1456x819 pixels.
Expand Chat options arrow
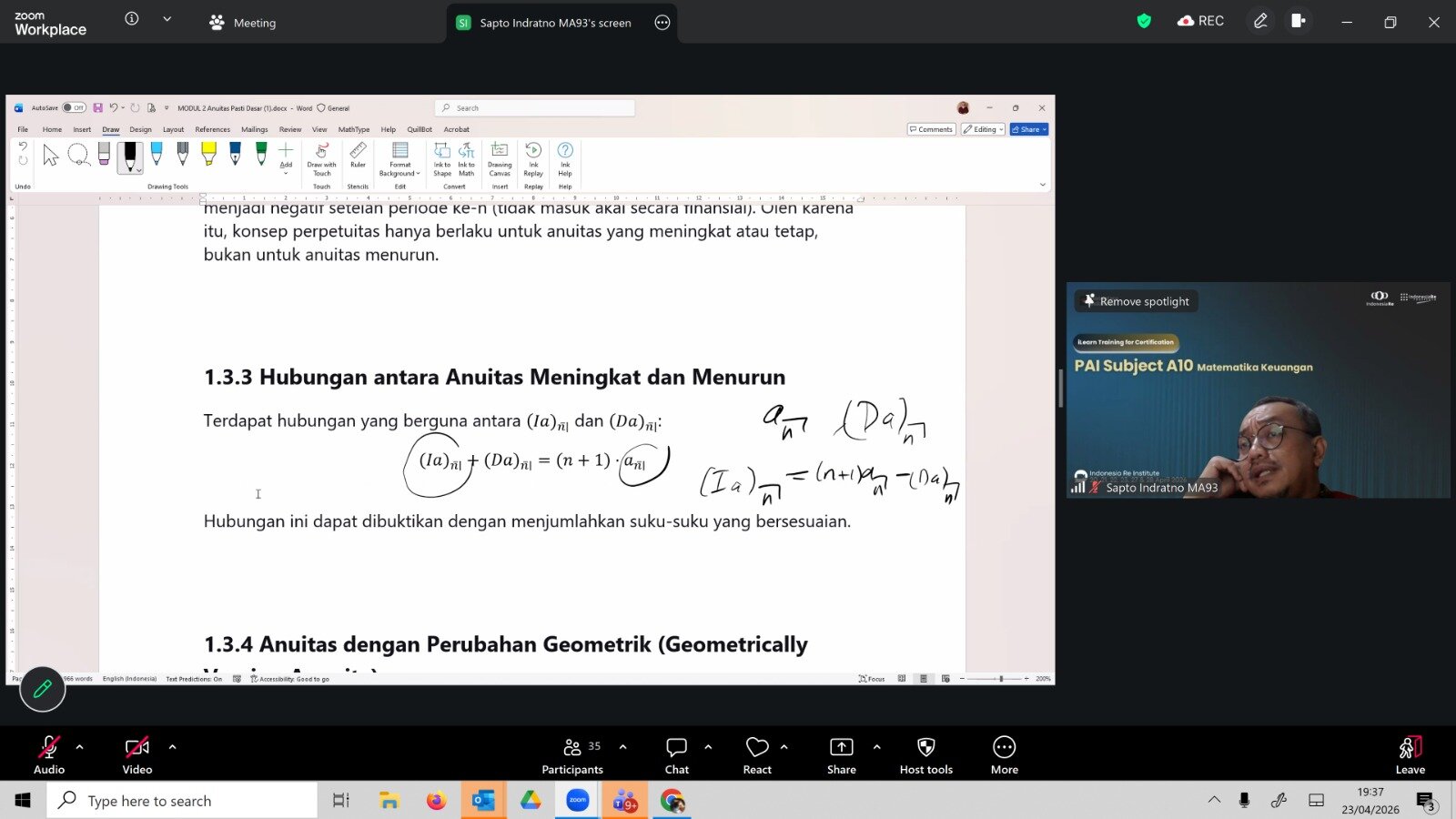tap(708, 747)
